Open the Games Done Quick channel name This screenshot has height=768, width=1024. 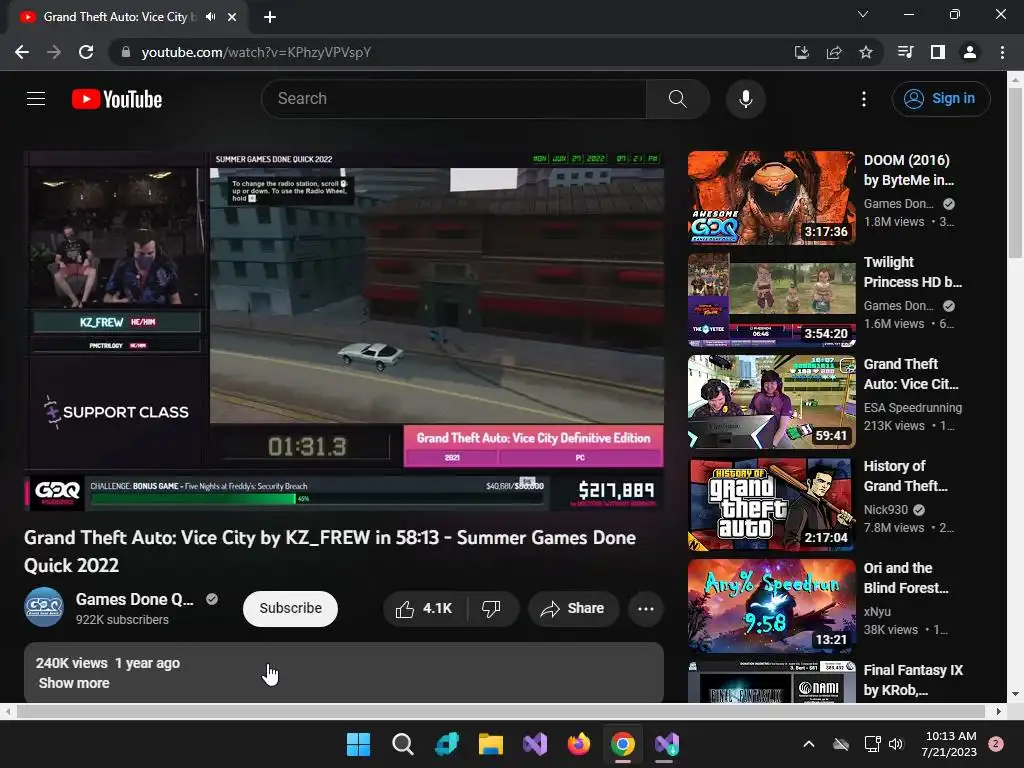coord(135,599)
